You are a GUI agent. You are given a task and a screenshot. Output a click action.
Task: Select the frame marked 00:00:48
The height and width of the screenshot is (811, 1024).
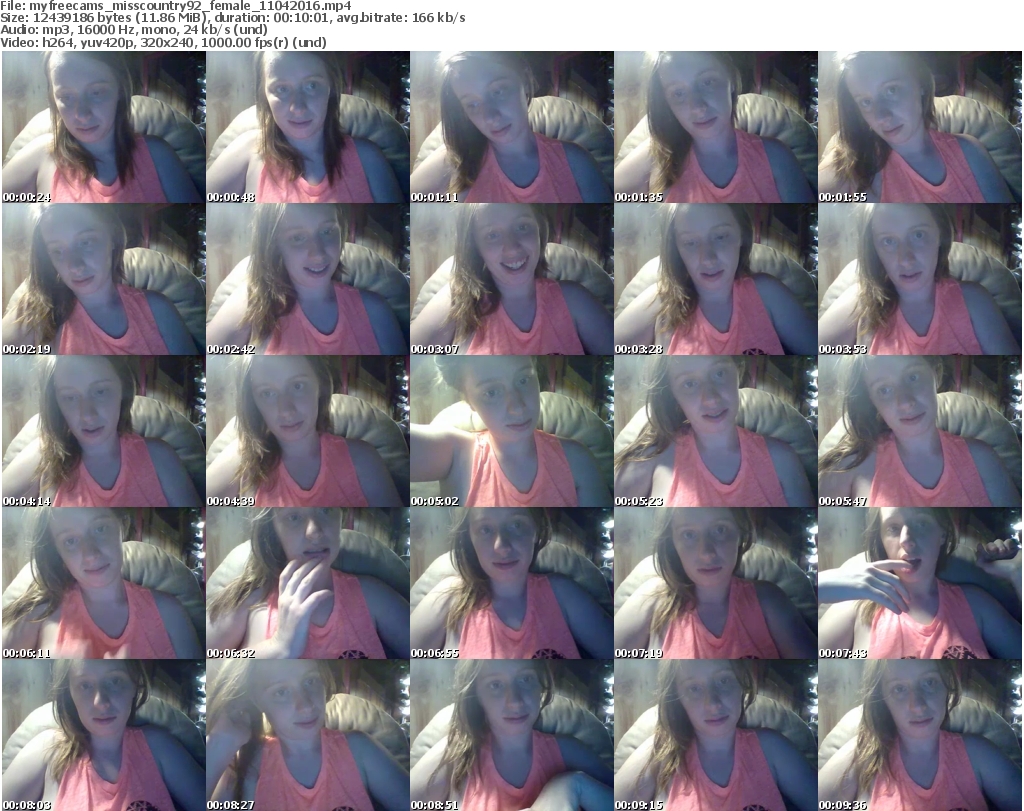tap(307, 127)
